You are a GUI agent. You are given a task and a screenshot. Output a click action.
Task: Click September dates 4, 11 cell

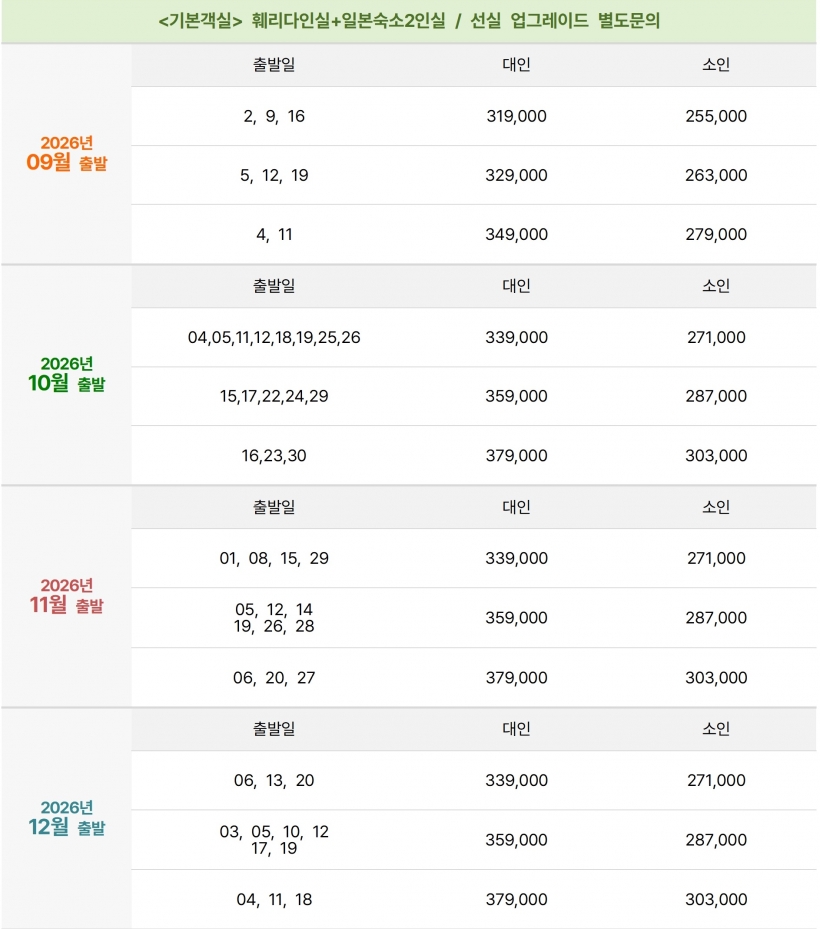(274, 235)
